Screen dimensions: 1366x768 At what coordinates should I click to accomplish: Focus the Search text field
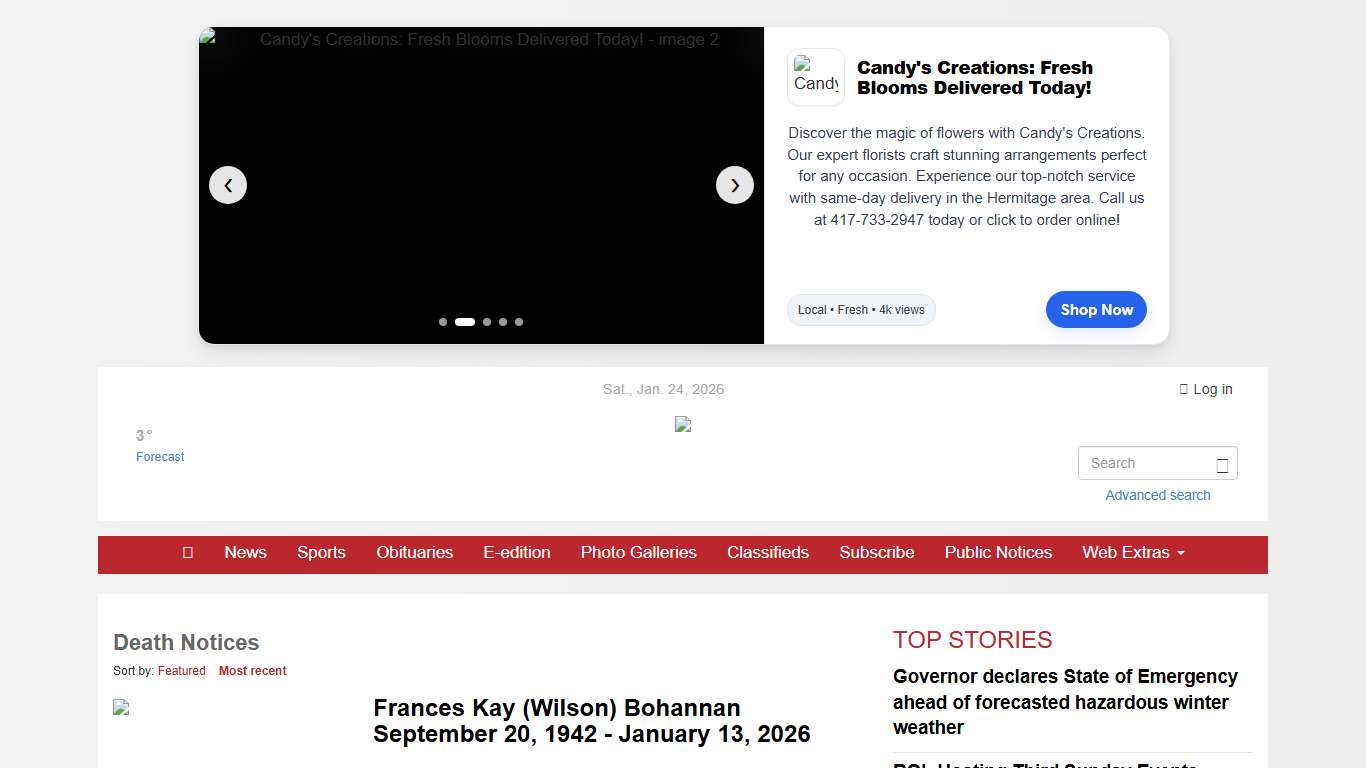point(1145,463)
